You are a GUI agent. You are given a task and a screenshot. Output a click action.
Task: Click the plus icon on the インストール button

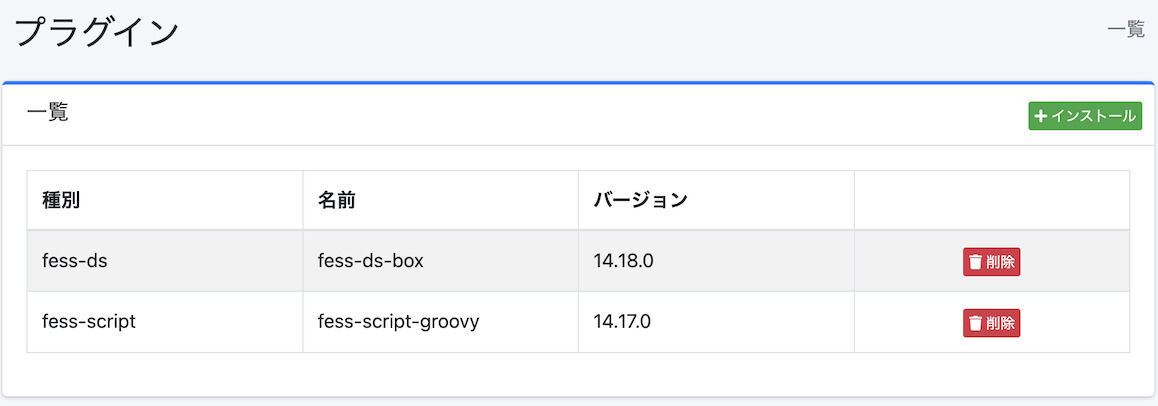(1041, 116)
